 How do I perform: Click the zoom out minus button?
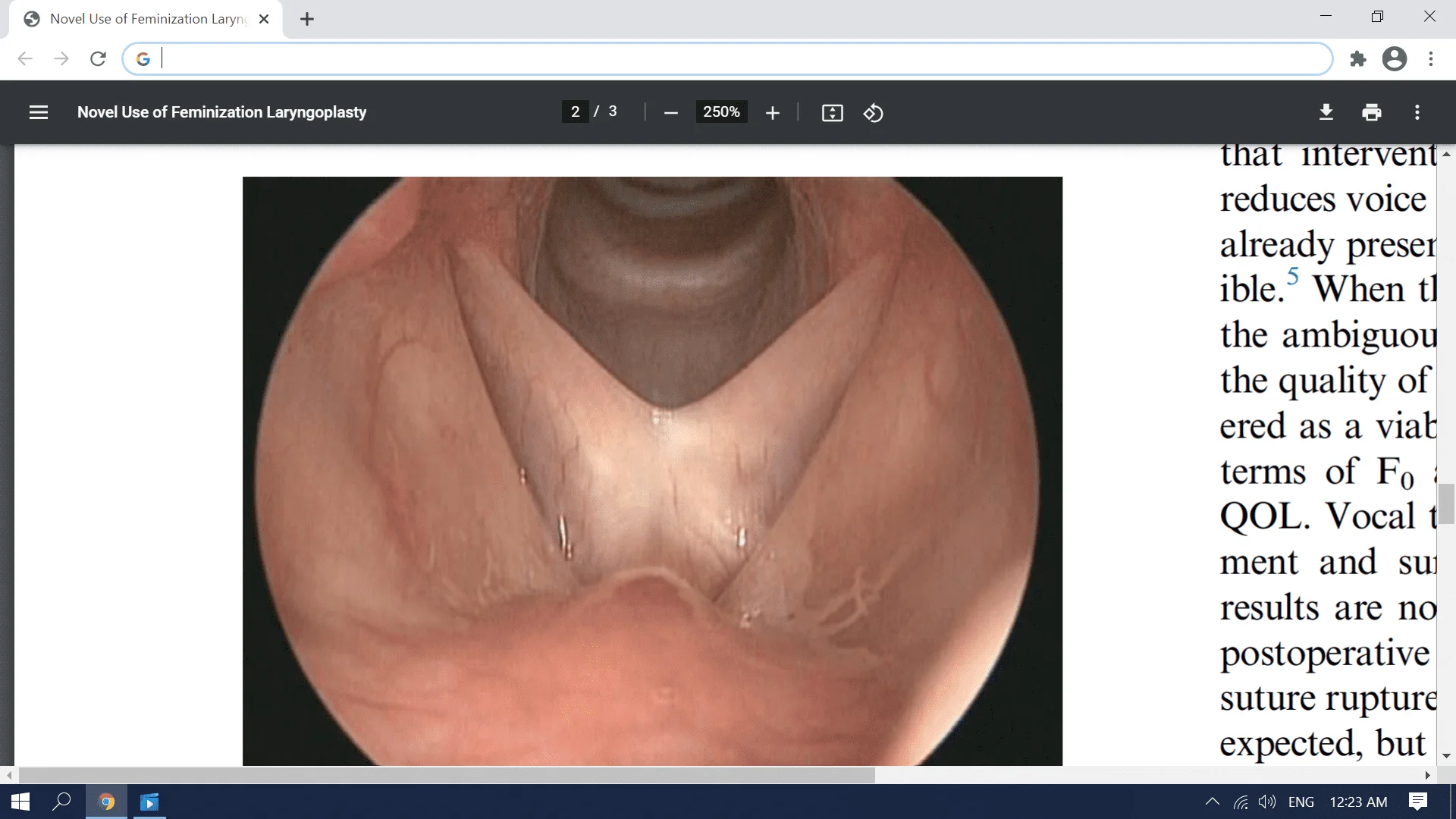(x=670, y=113)
